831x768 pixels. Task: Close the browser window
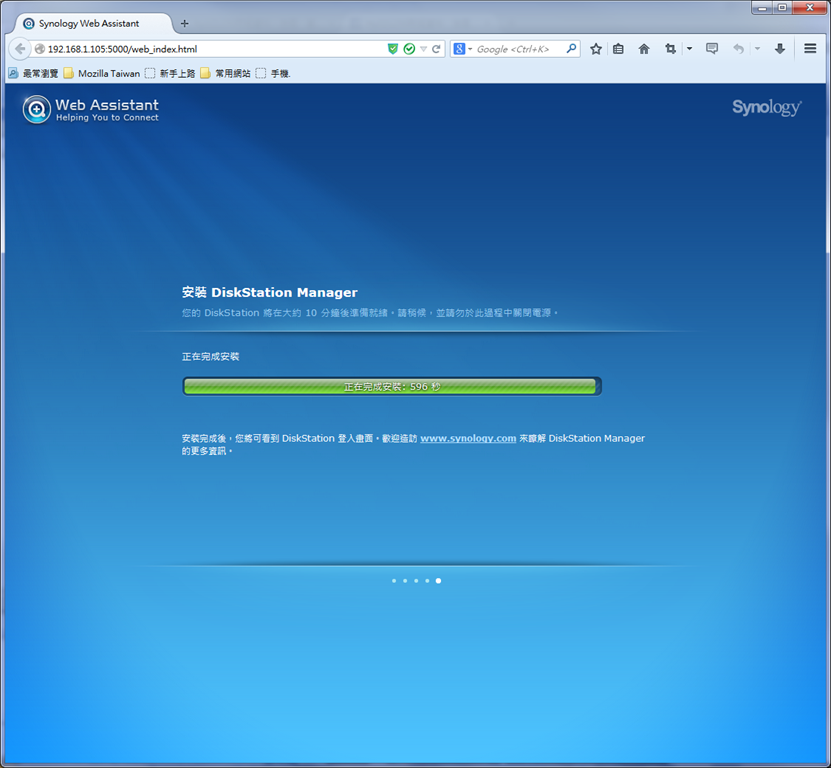point(809,7)
